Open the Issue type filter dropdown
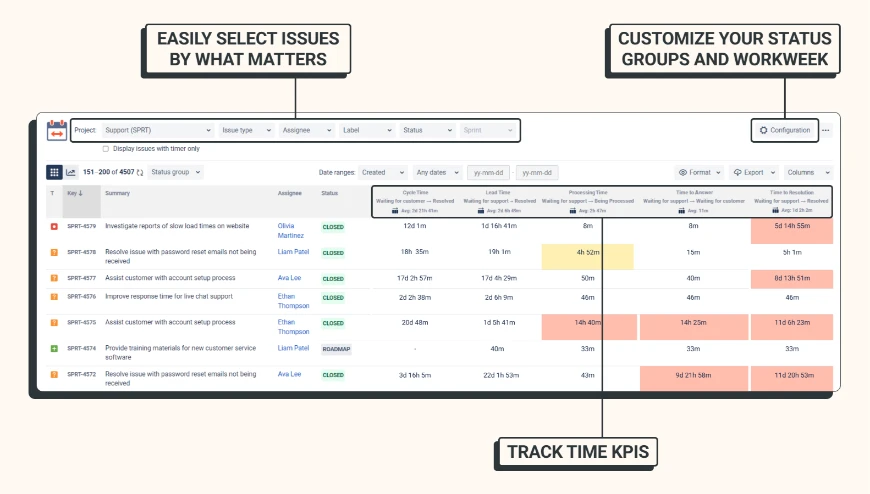Screen dimensions: 870x494 point(246,130)
